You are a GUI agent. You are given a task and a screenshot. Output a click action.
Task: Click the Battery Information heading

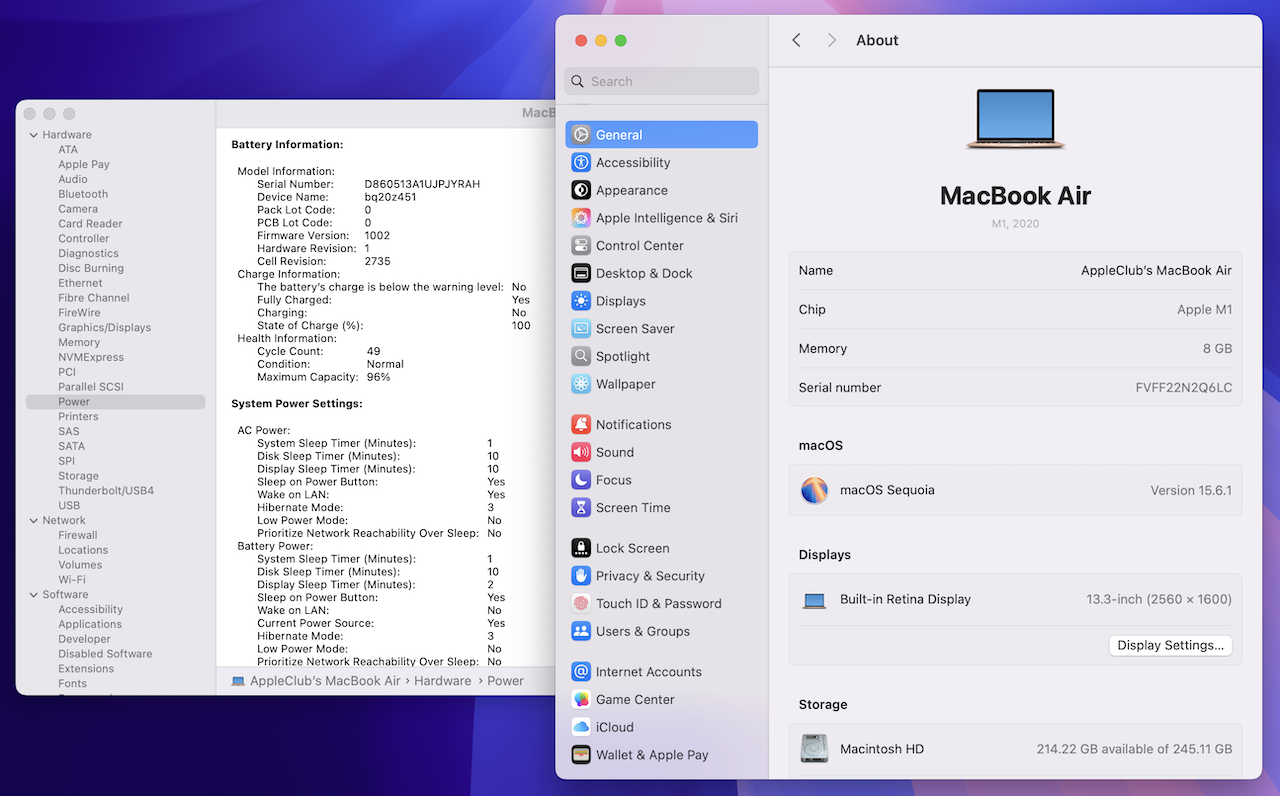287,145
